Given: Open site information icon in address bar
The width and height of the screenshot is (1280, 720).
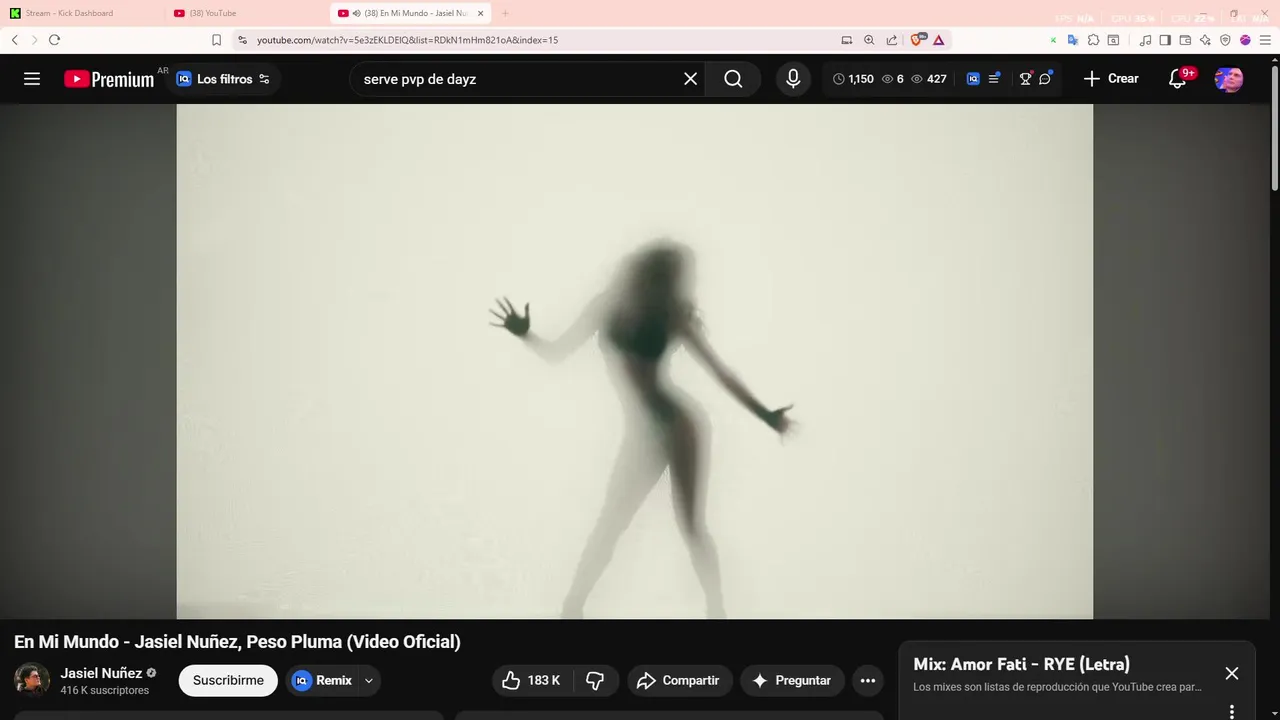Looking at the screenshot, I should (242, 40).
